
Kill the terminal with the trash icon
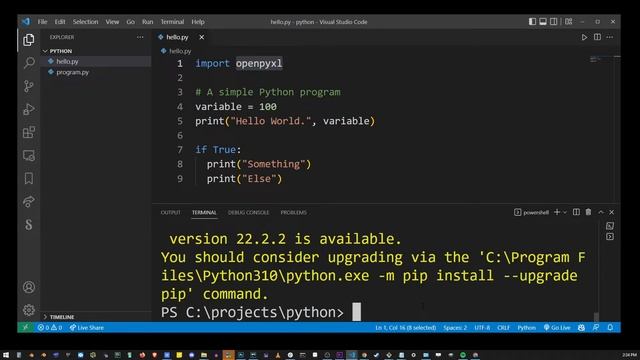[588, 212]
